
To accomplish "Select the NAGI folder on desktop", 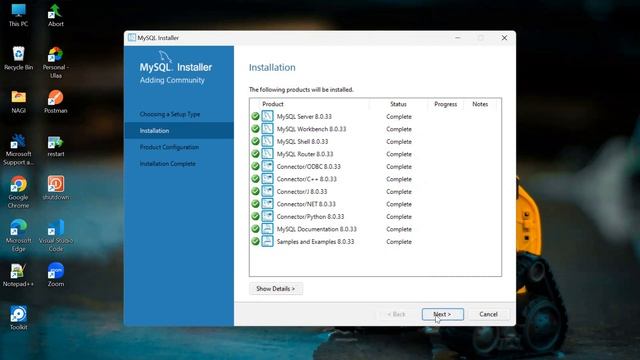I will (18, 102).
